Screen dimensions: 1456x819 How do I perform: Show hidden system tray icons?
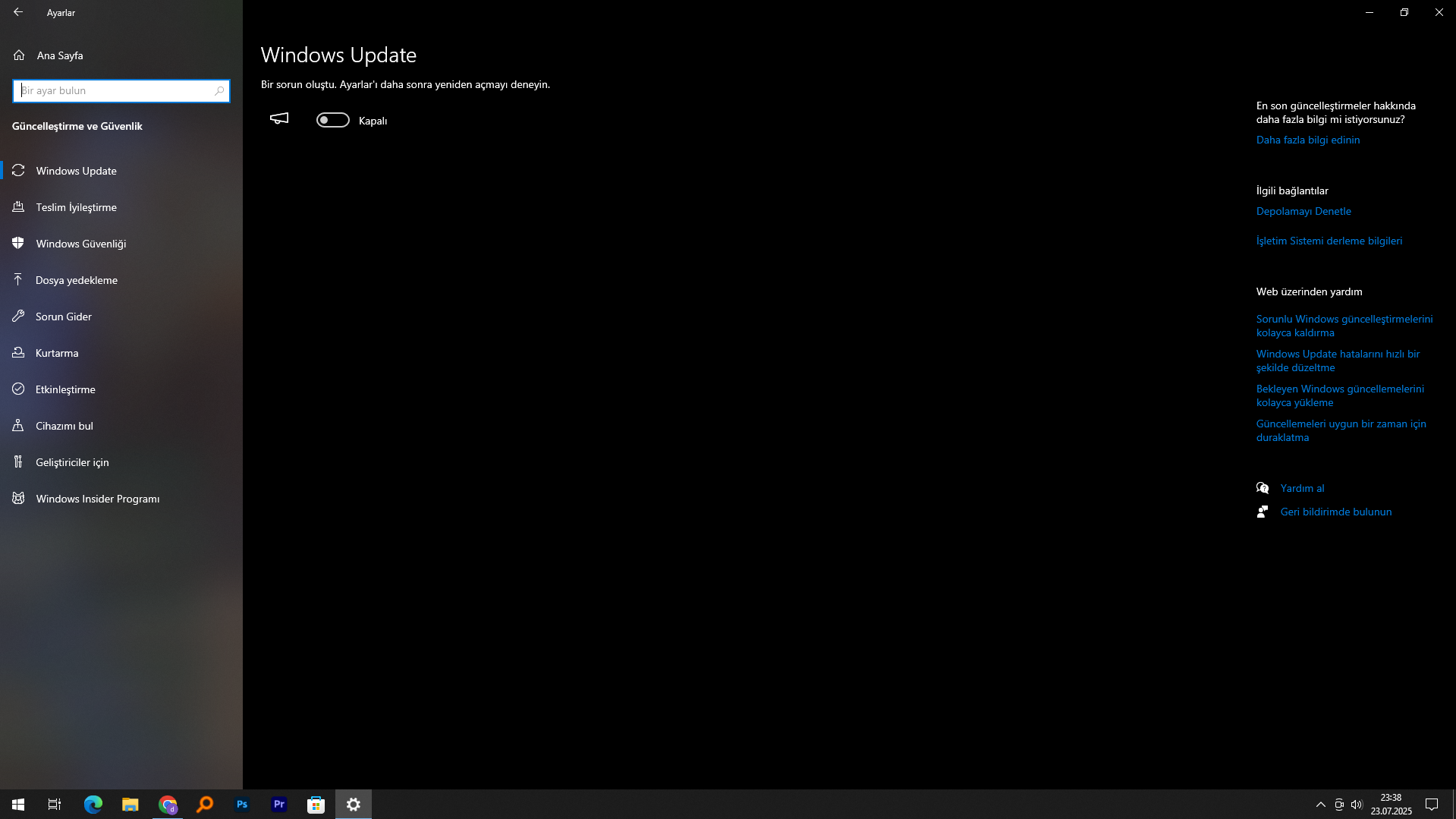click(x=1321, y=805)
